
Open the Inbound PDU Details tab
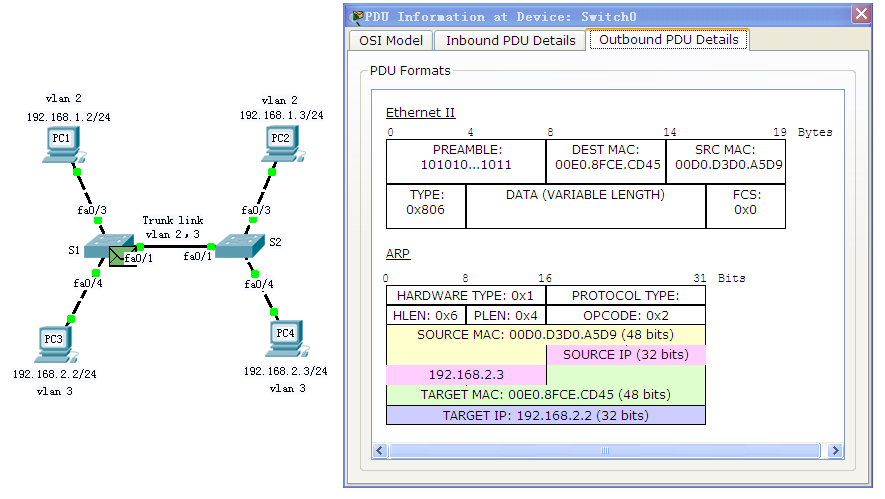(510, 41)
